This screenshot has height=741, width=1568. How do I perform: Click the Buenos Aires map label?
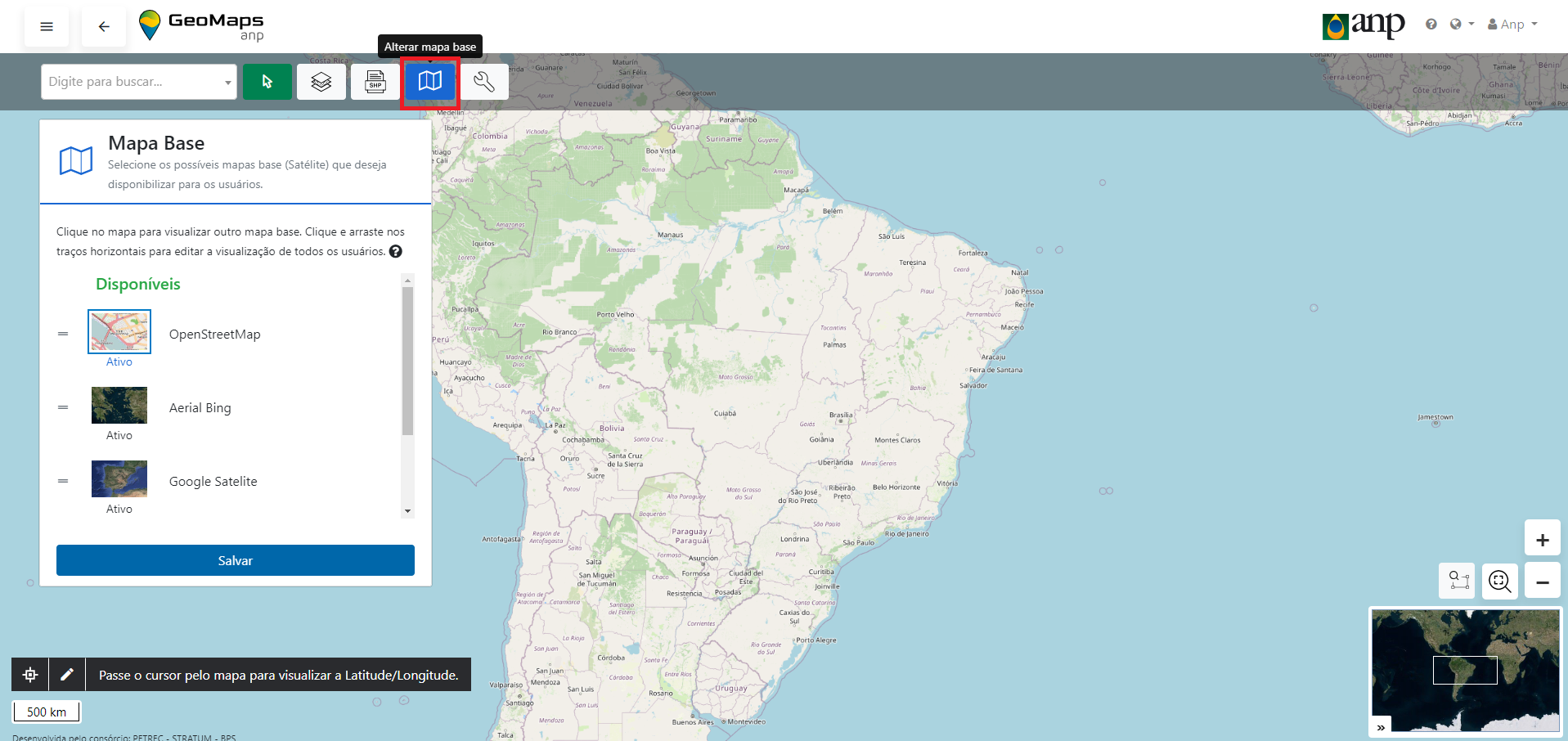[x=693, y=722]
